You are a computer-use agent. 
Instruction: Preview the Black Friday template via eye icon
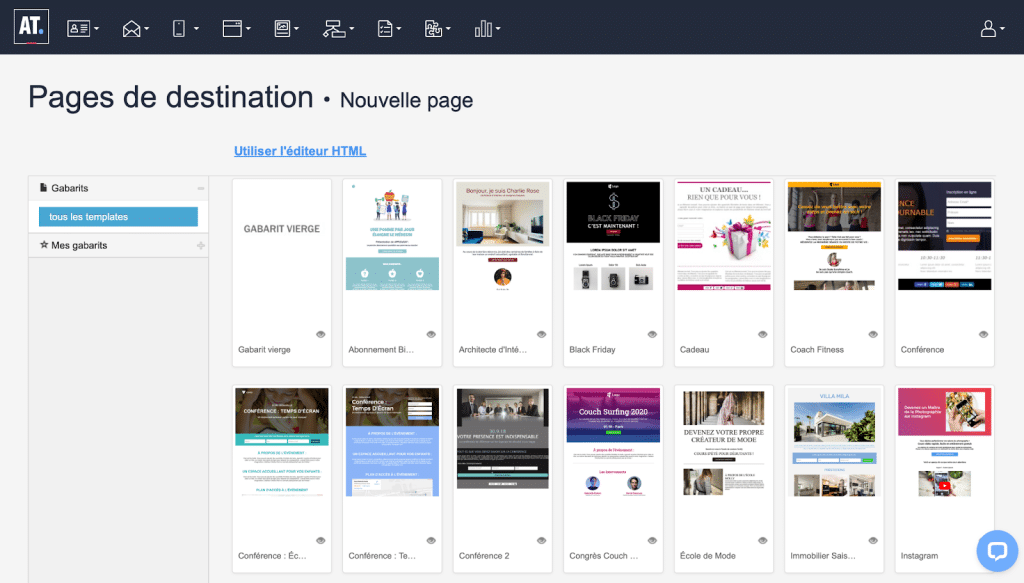pyautogui.click(x=652, y=334)
